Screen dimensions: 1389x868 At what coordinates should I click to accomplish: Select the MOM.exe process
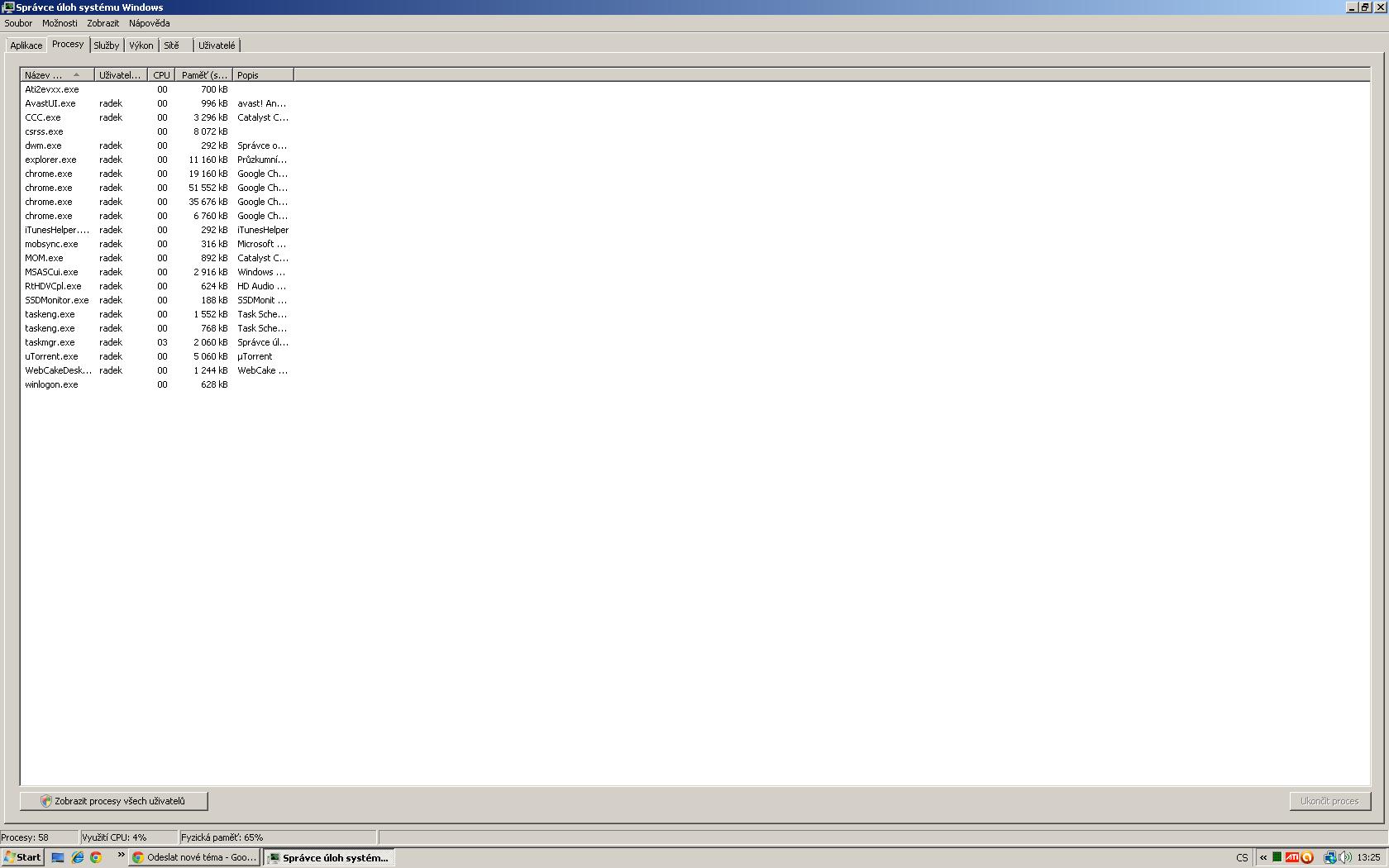pos(157,258)
